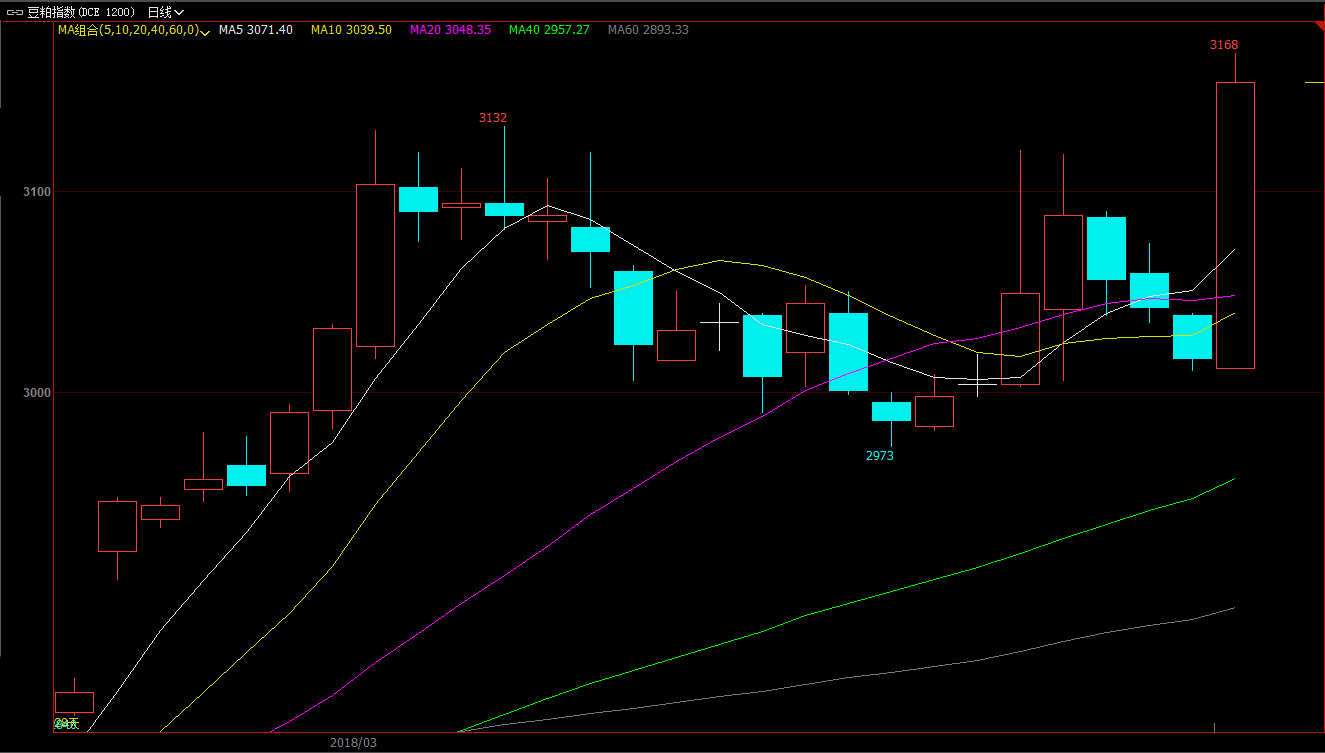Expand the MA组合(5,10,20,40,60,0) indicator dropdown

pyautogui.click(x=132, y=30)
